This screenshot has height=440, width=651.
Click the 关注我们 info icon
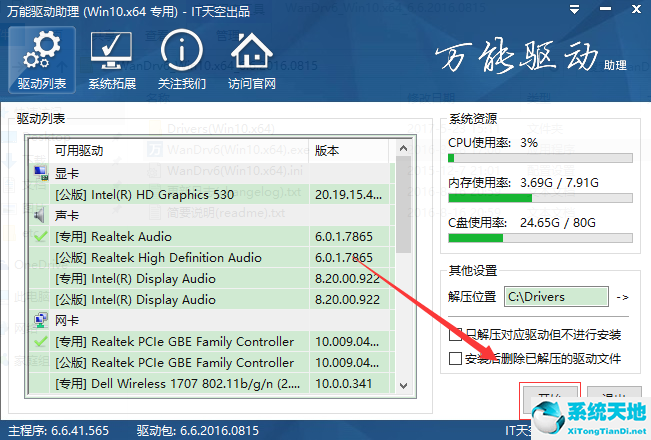pos(182,60)
